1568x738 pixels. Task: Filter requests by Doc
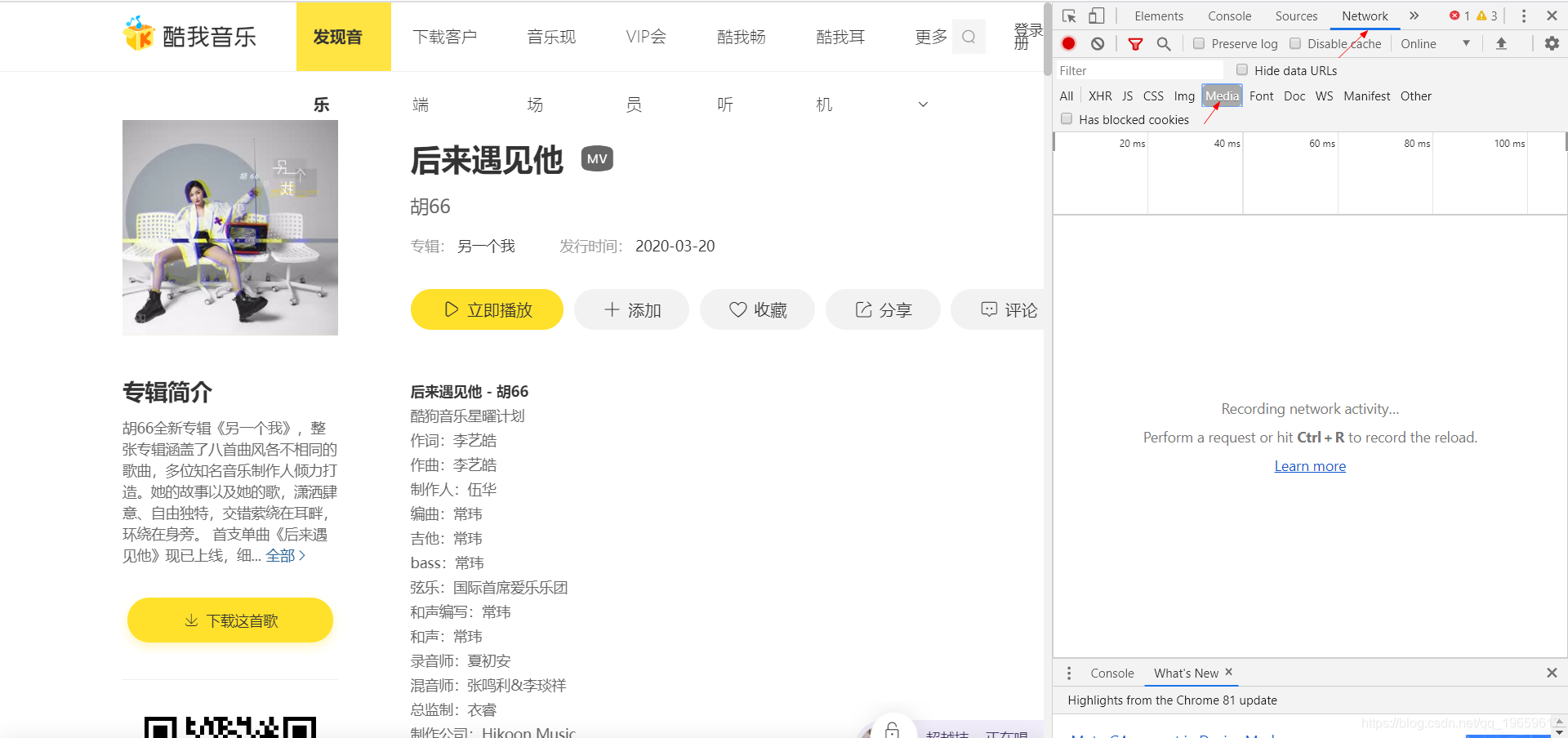1294,96
